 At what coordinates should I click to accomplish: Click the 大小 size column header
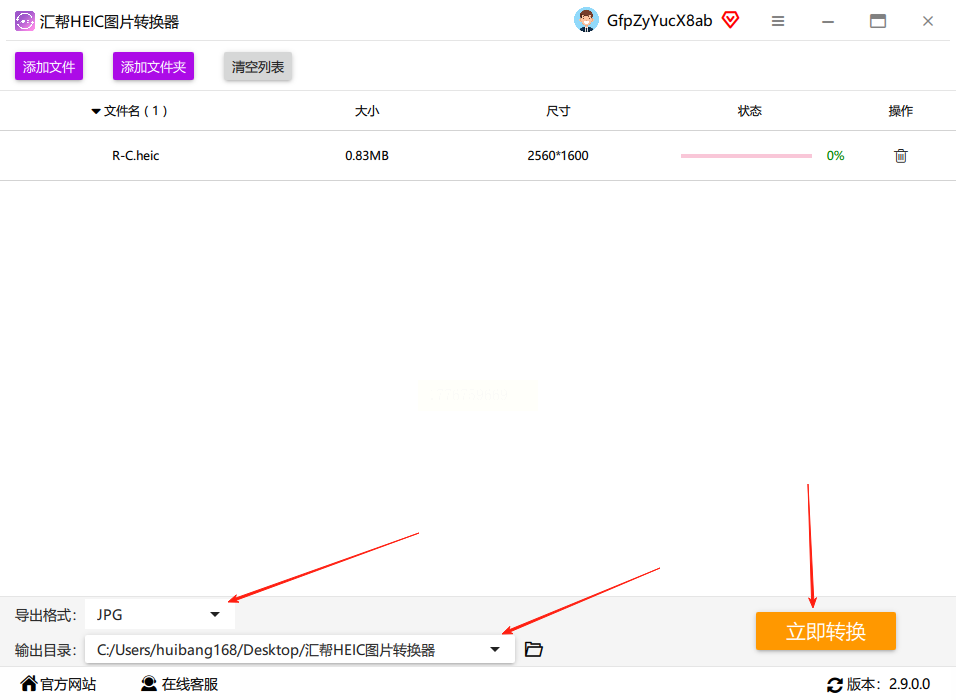point(367,111)
